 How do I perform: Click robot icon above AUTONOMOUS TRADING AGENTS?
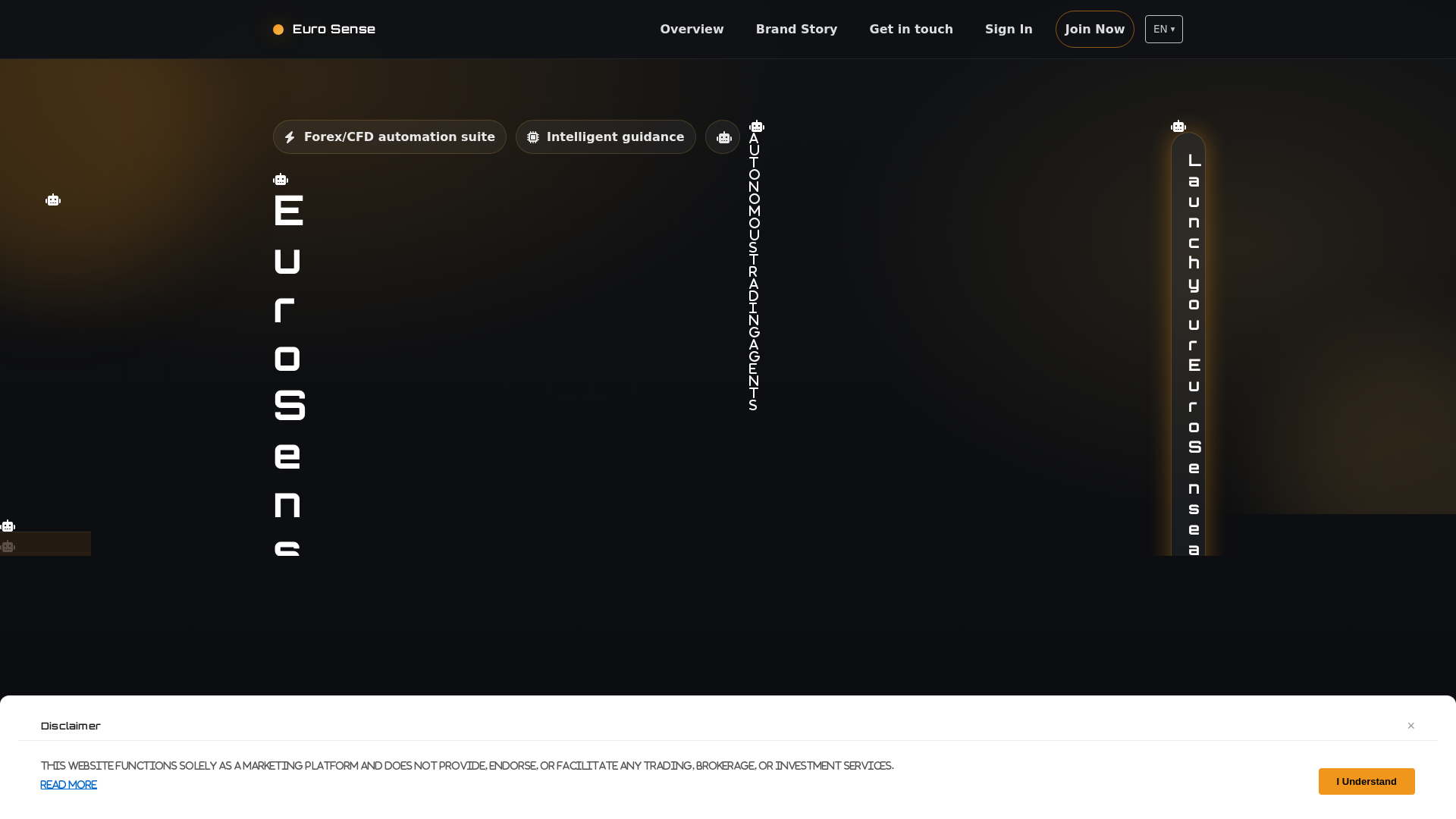click(x=757, y=126)
